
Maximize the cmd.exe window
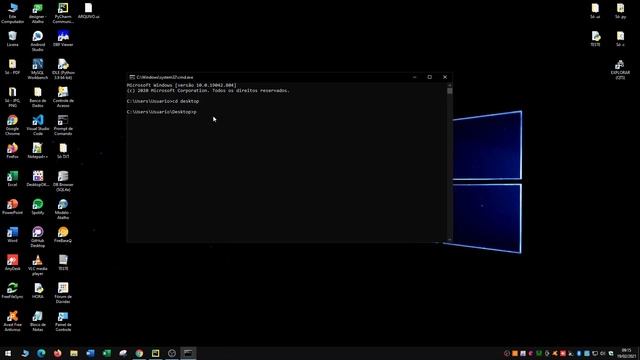429,77
